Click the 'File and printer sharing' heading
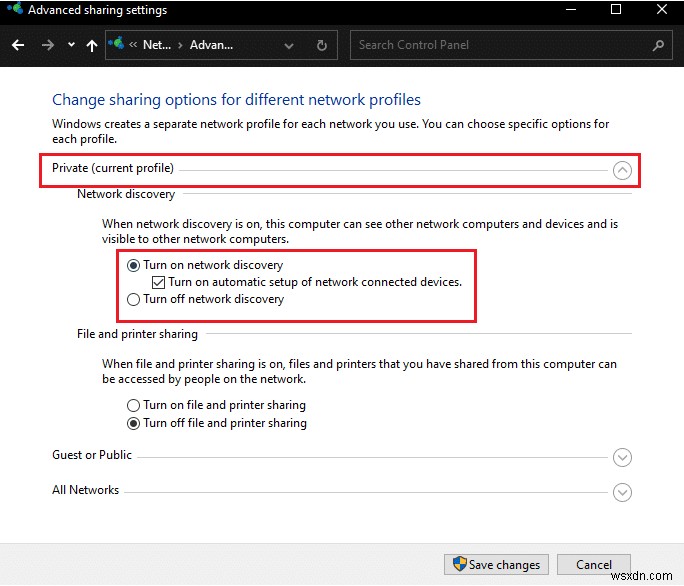The image size is (684, 586). point(137,334)
